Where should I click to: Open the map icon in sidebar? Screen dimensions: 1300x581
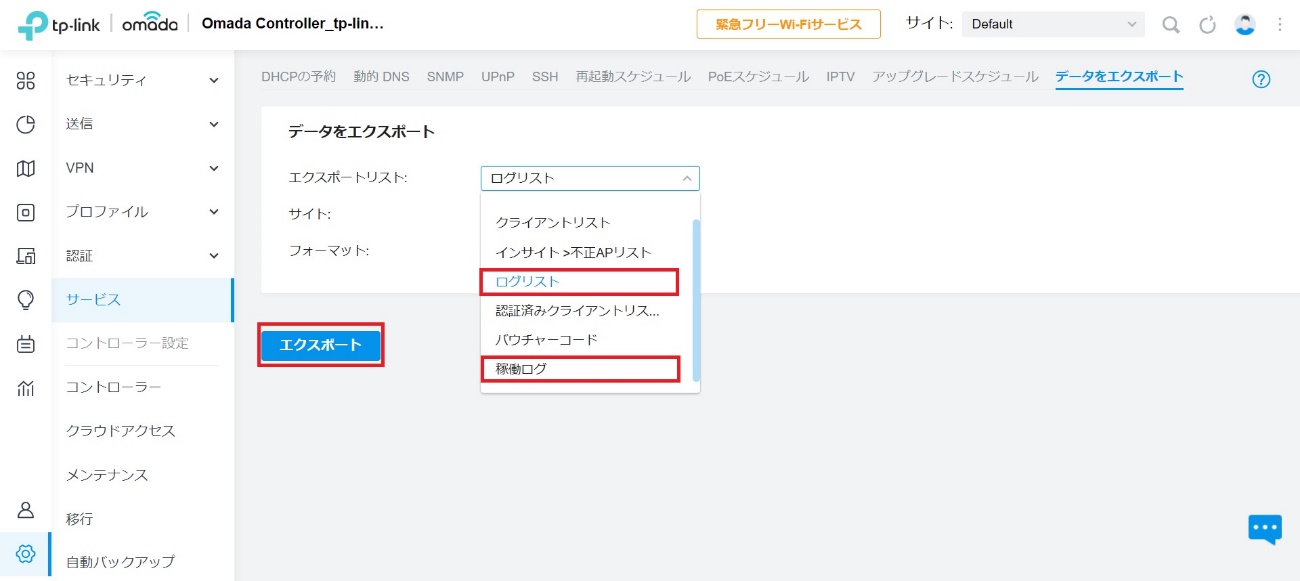tap(26, 168)
